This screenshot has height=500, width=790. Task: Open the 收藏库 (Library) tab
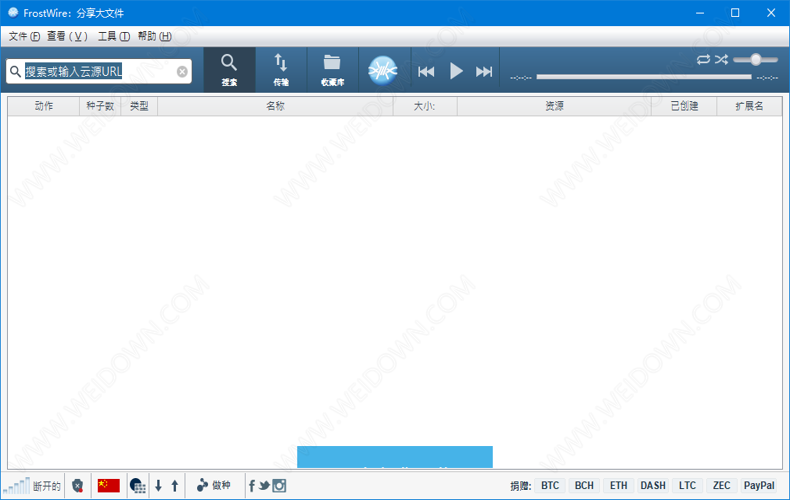coord(332,69)
